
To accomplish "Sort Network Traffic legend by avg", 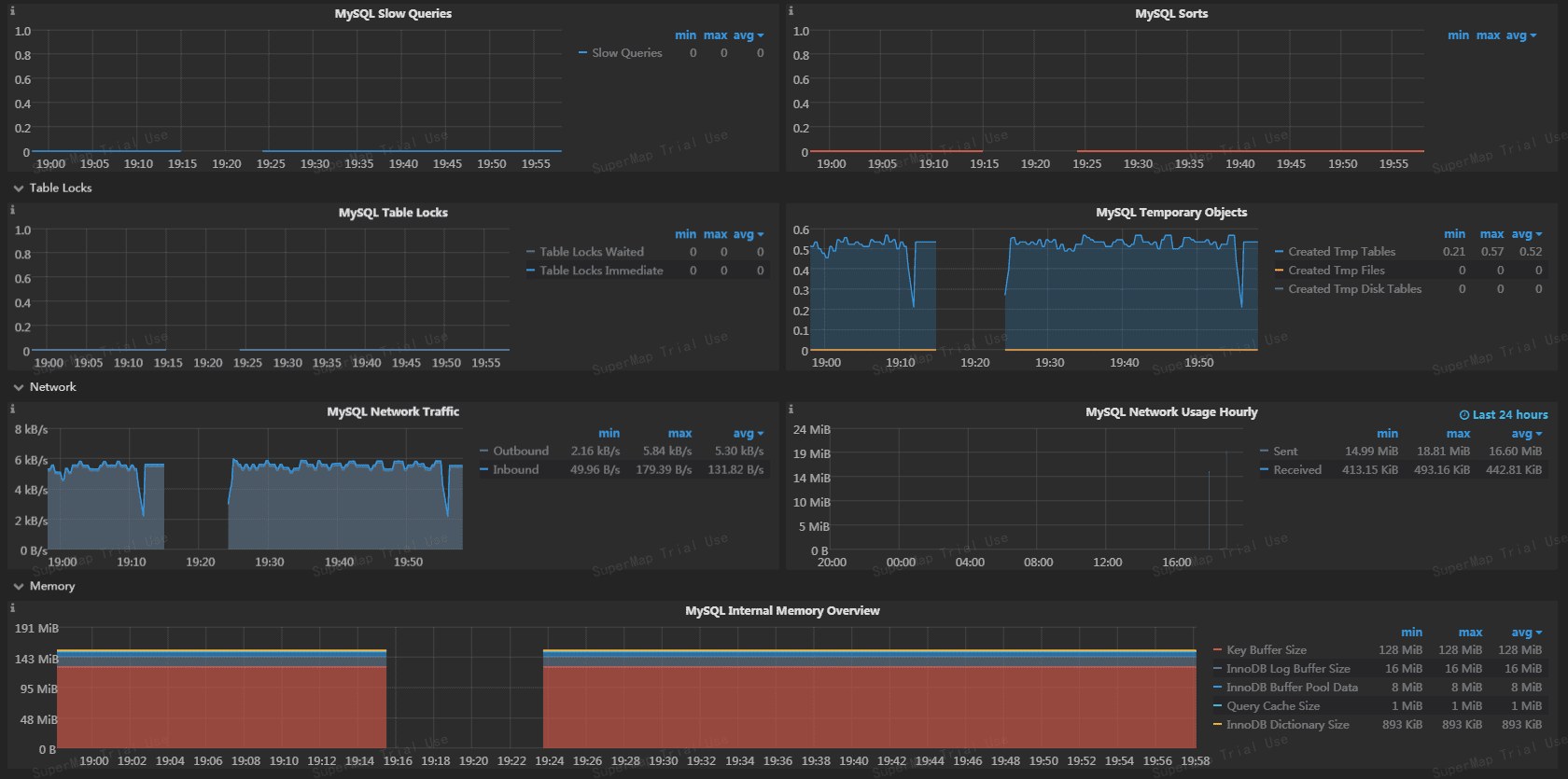I will pyautogui.click(x=748, y=433).
